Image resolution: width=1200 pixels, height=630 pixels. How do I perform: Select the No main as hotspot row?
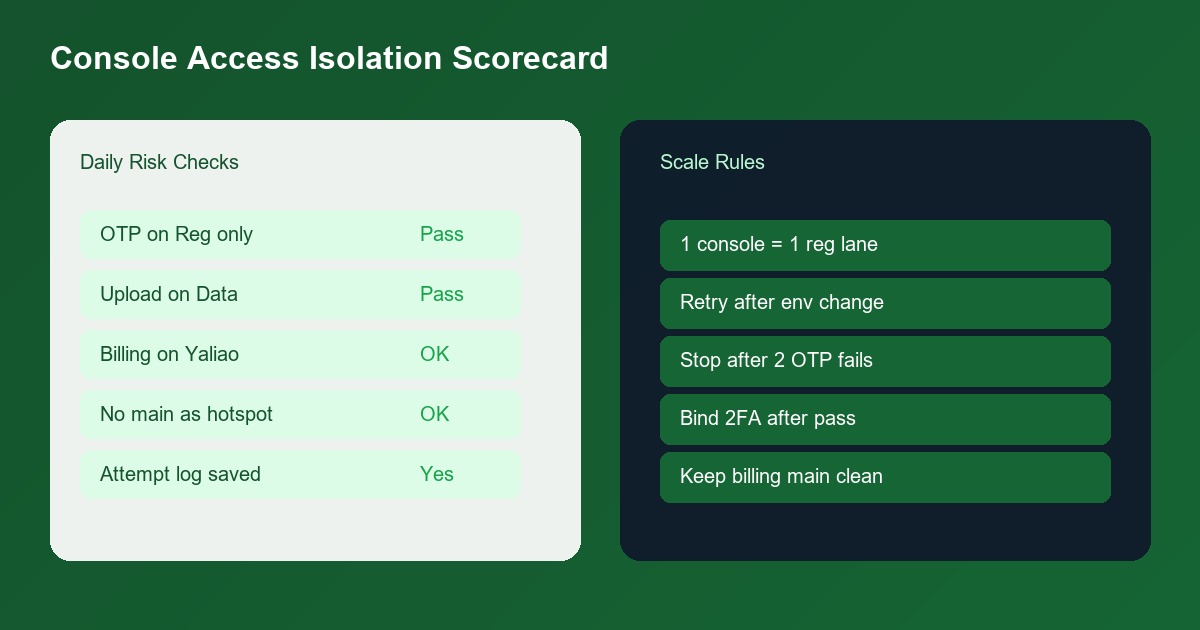(300, 415)
